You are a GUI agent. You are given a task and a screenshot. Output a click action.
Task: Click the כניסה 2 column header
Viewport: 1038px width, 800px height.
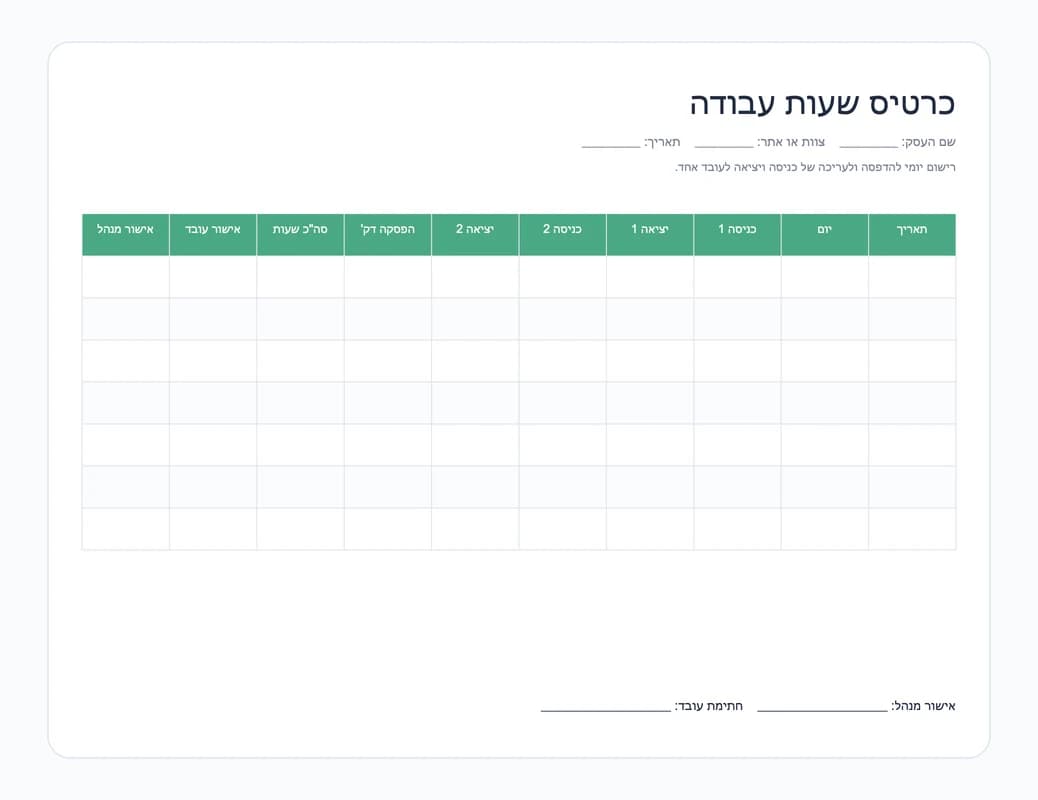pyautogui.click(x=563, y=234)
